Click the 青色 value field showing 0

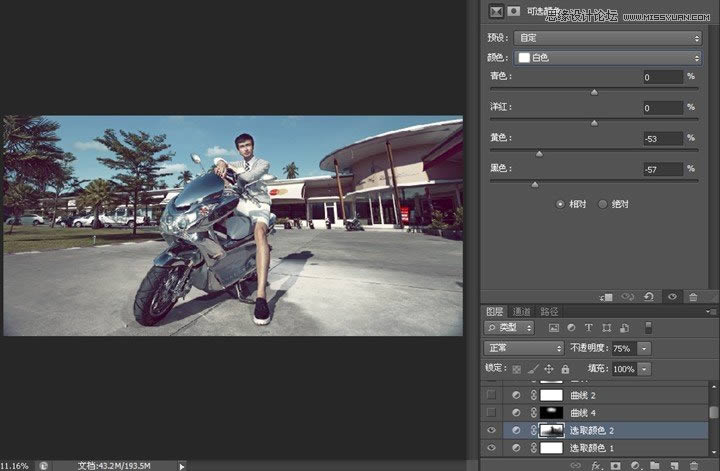tap(663, 77)
